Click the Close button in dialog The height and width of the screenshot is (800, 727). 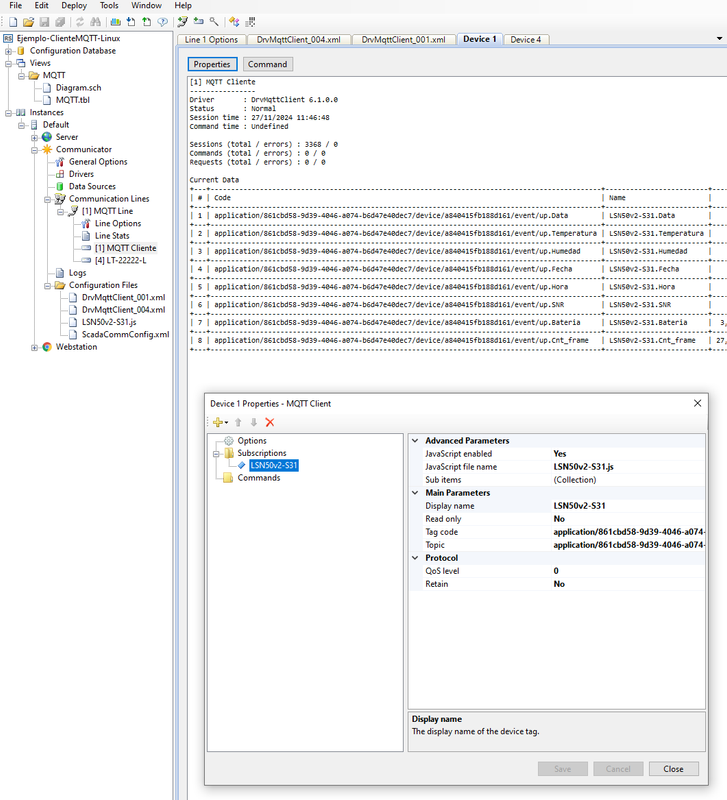[x=673, y=769]
